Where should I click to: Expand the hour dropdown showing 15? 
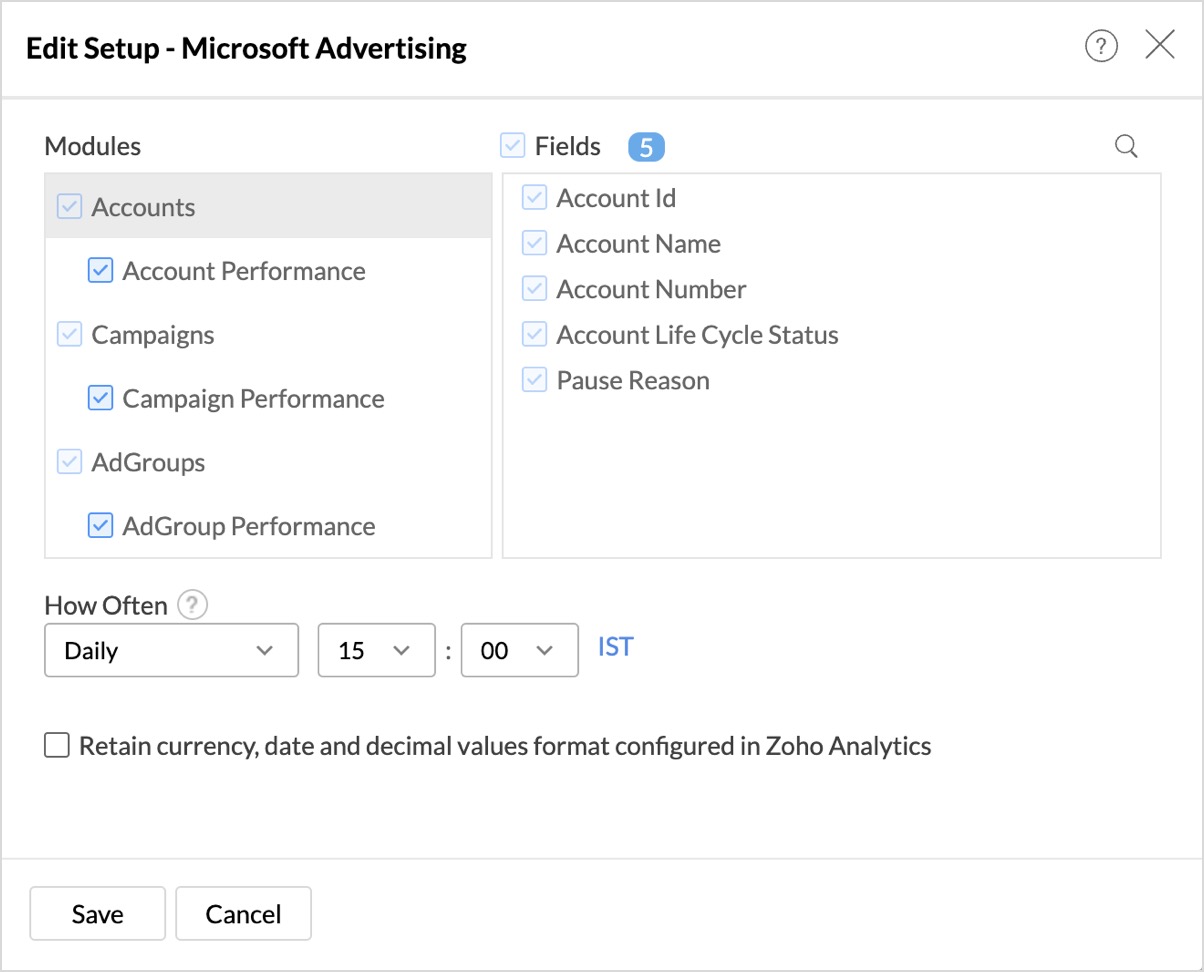[x=376, y=651]
